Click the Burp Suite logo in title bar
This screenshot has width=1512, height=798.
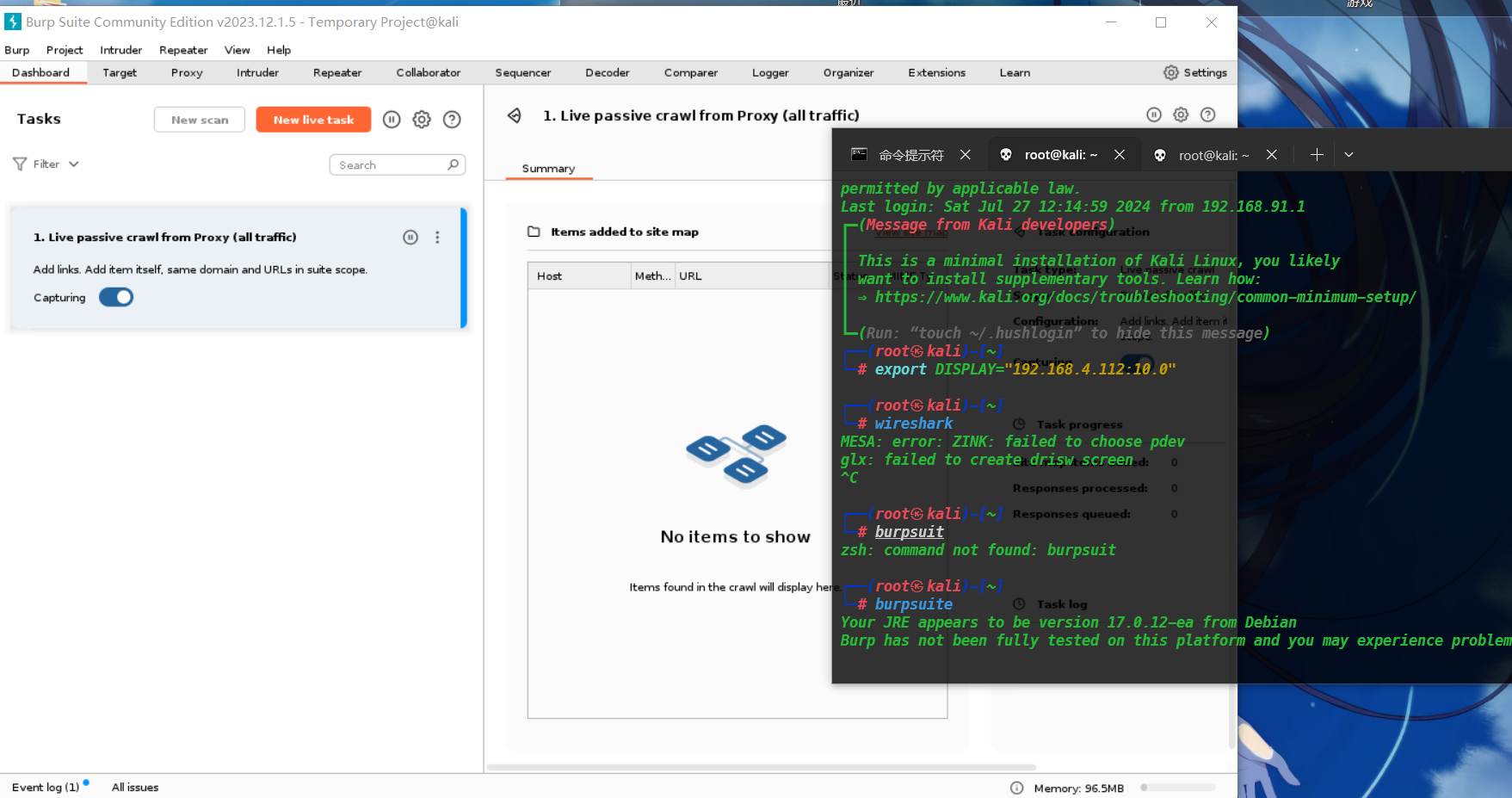tap(13, 22)
